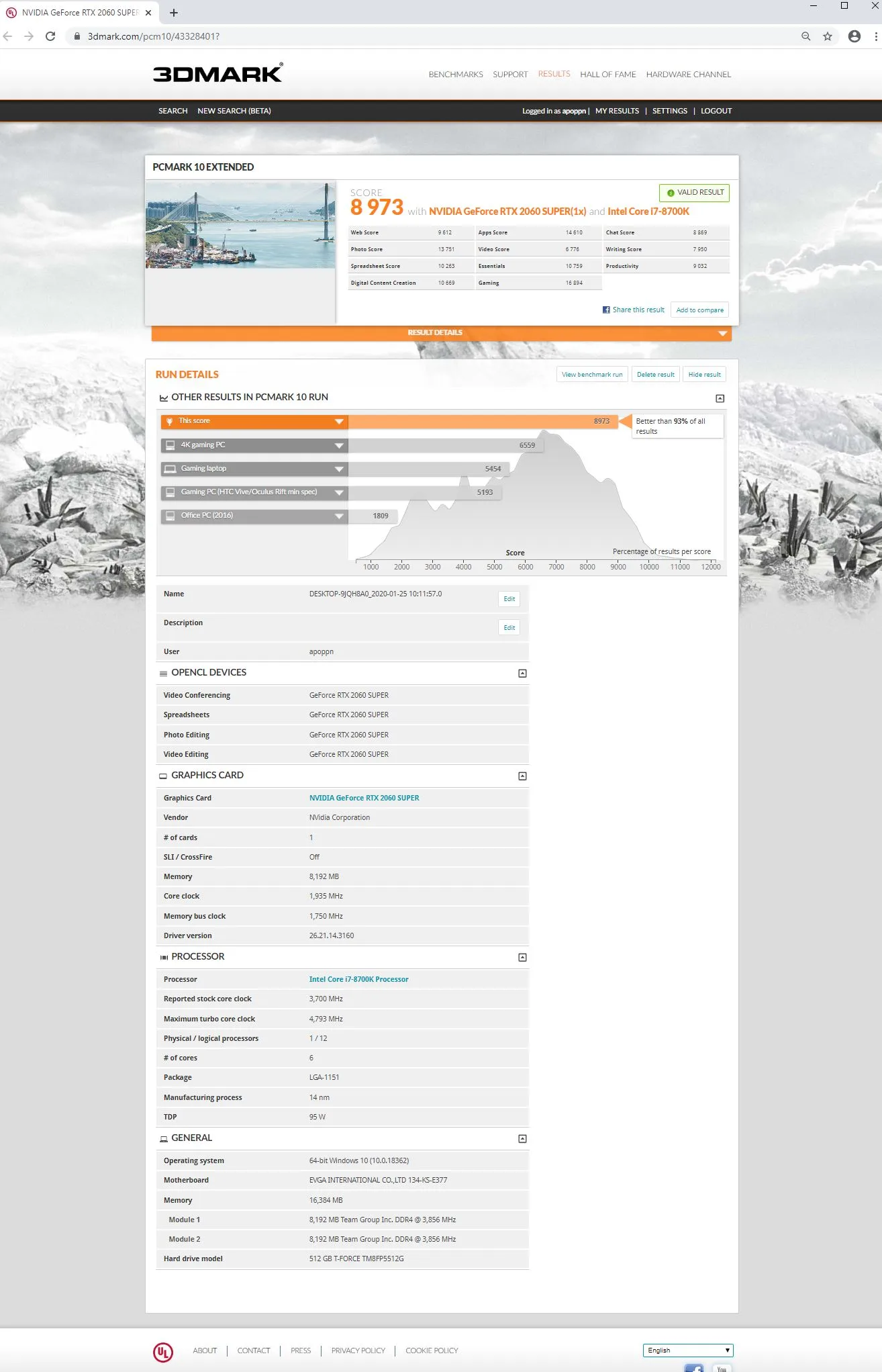The height and width of the screenshot is (1372, 882).
Task: Open the Support menu
Action: click(x=510, y=75)
